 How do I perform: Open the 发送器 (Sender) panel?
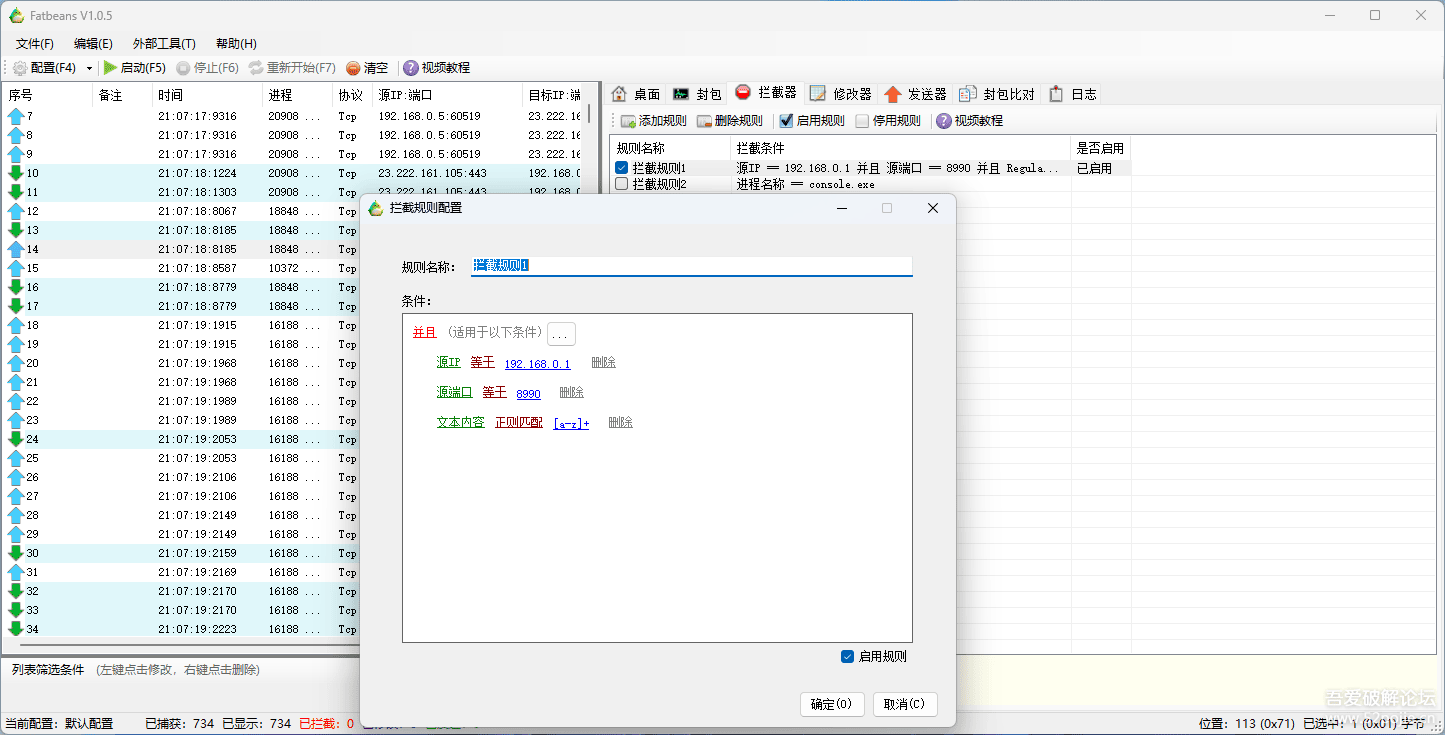pyautogui.click(x=916, y=92)
